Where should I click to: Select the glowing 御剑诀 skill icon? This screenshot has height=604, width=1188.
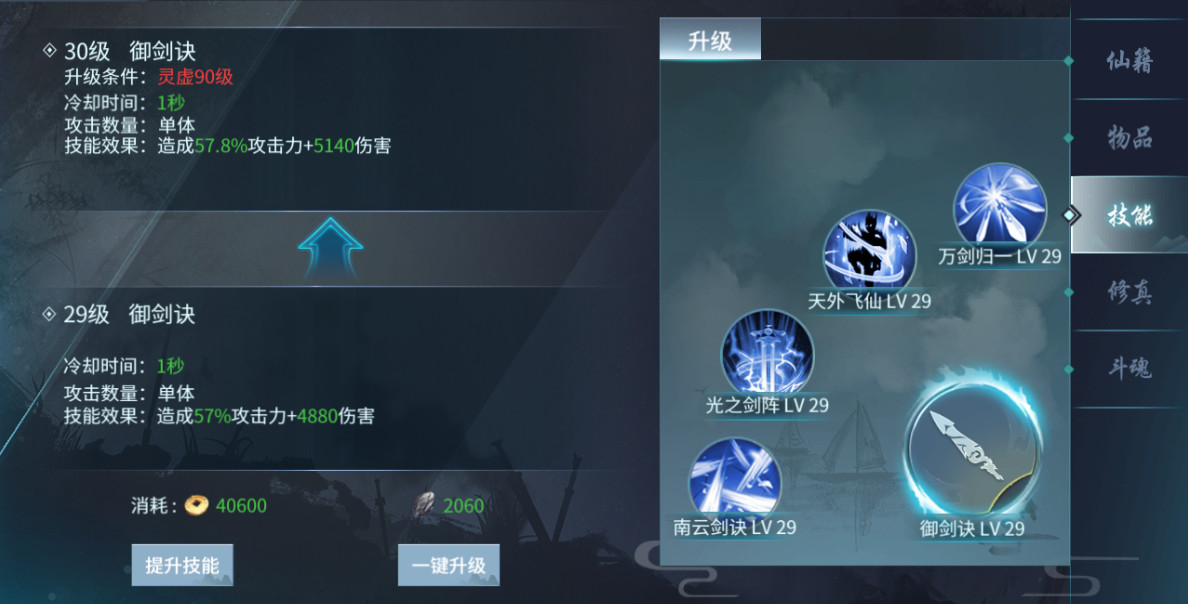click(974, 448)
